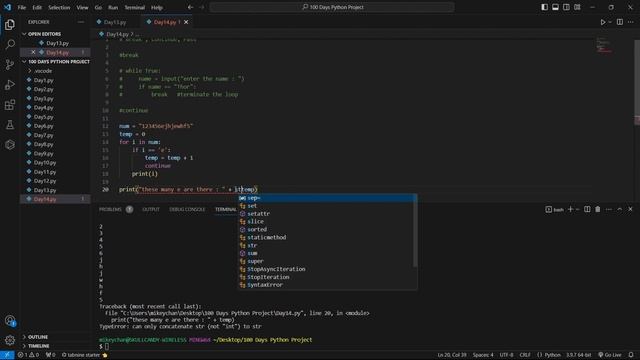Open the Selection menu
The width and height of the screenshot is (640, 360).
[x=59, y=7]
